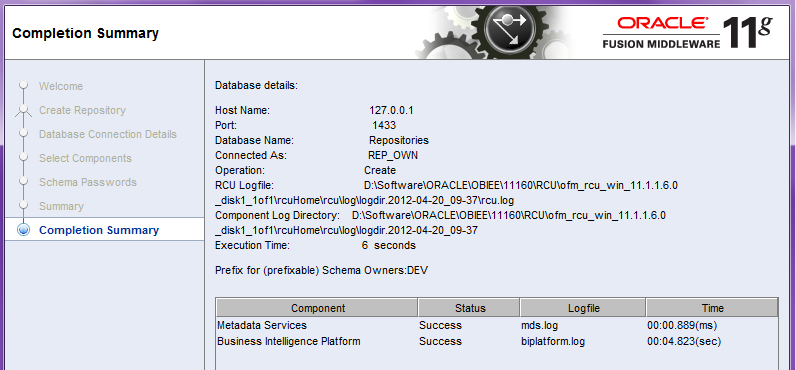Click the Database Connection Details step bullet

click(x=23, y=133)
